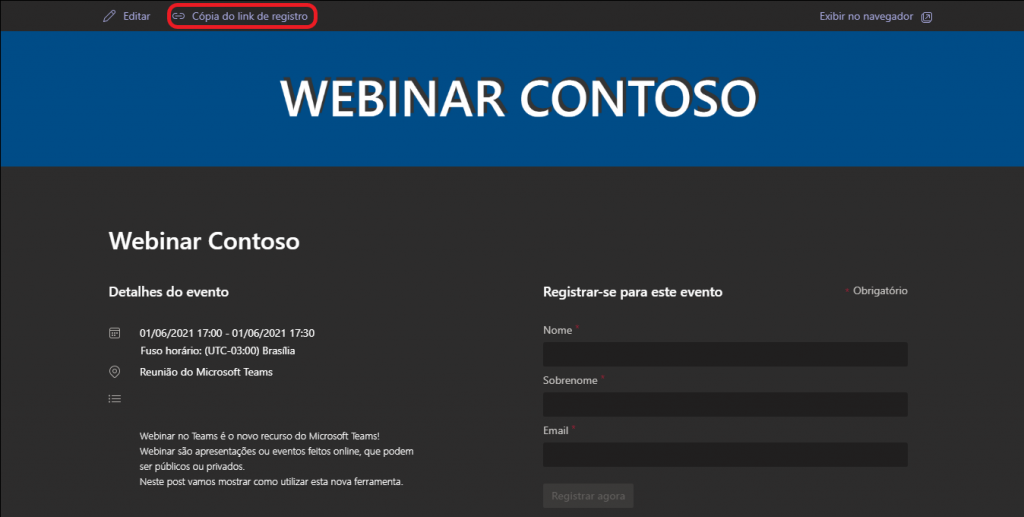The height and width of the screenshot is (517, 1024).
Task: Click the Sobrenome field label
Action: [x=570, y=380]
